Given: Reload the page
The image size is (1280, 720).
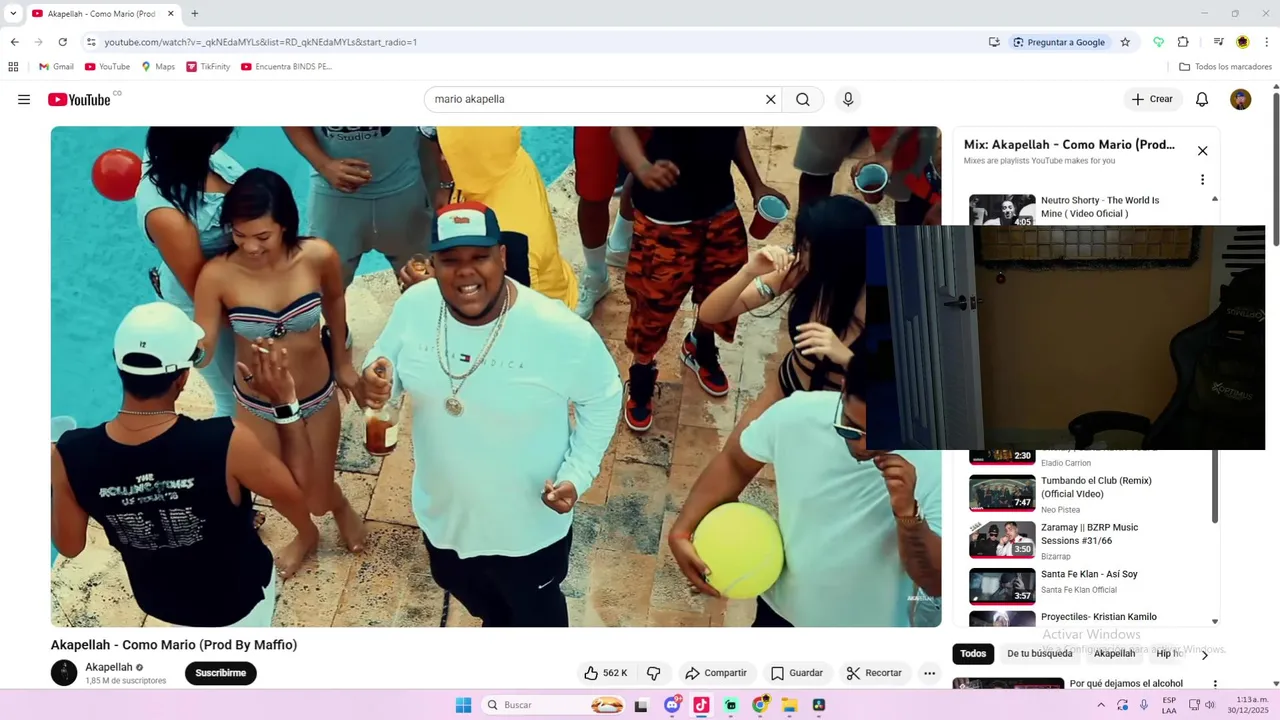Looking at the screenshot, I should [x=62, y=42].
